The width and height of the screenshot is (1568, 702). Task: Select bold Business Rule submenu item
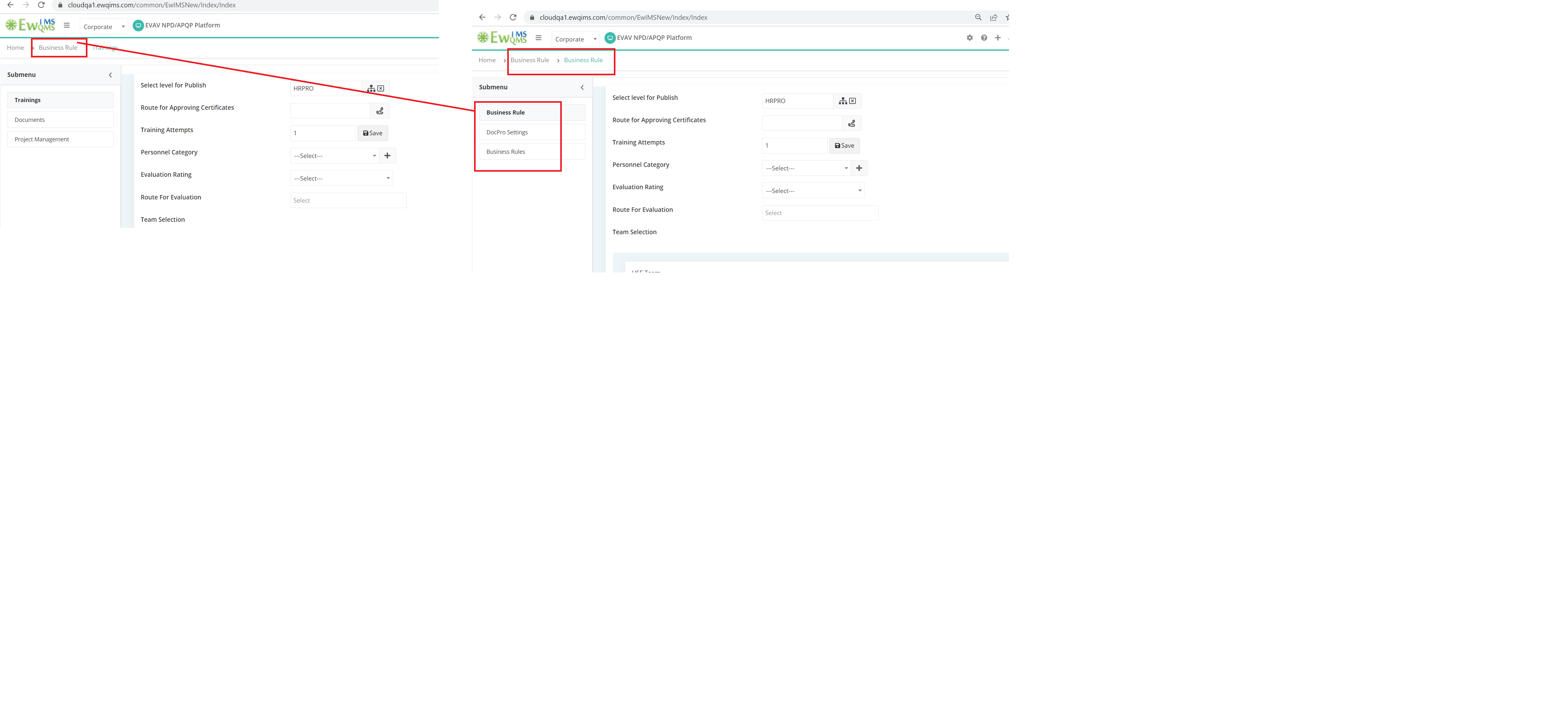(x=532, y=113)
